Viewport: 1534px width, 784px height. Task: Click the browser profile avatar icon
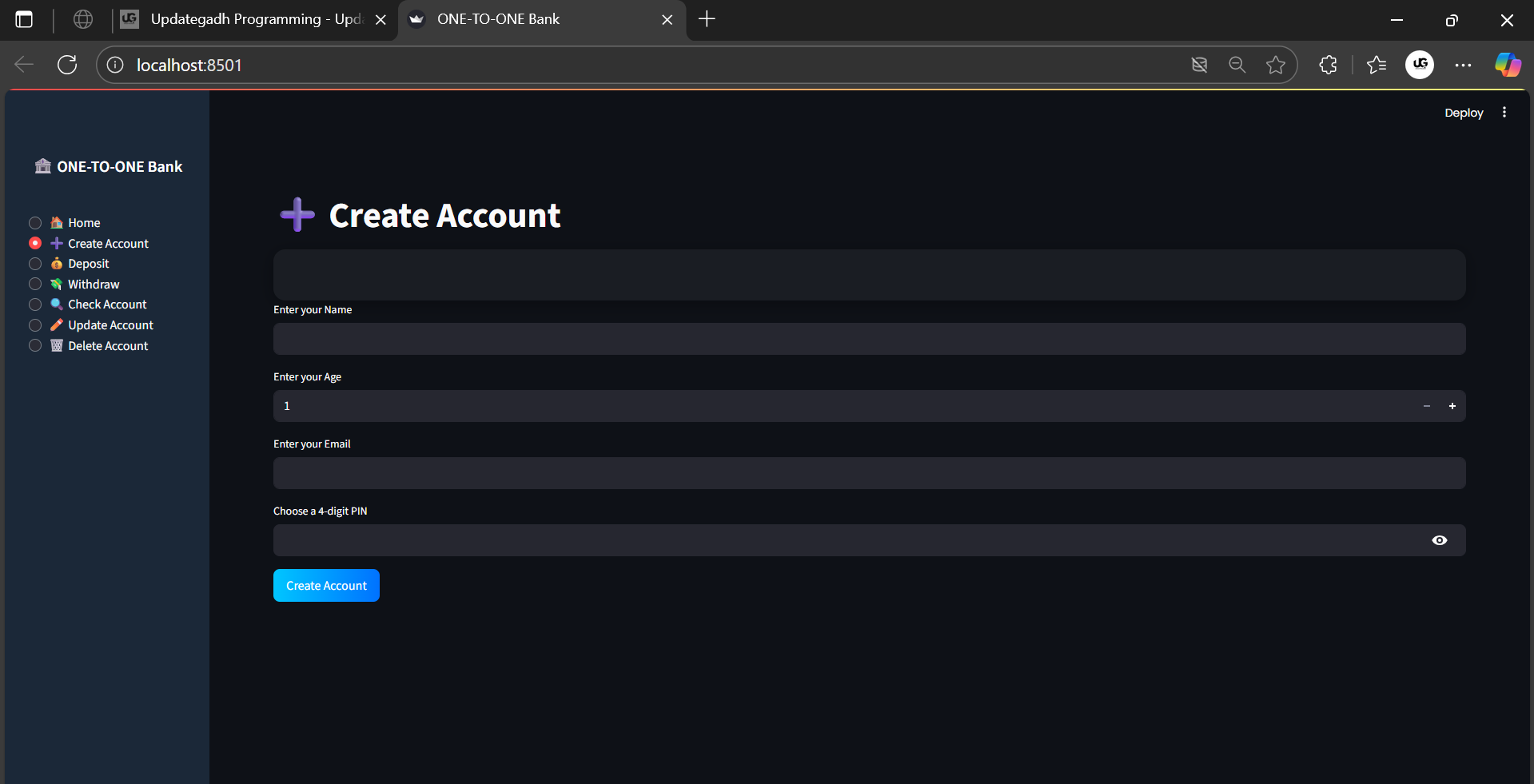click(x=1420, y=65)
